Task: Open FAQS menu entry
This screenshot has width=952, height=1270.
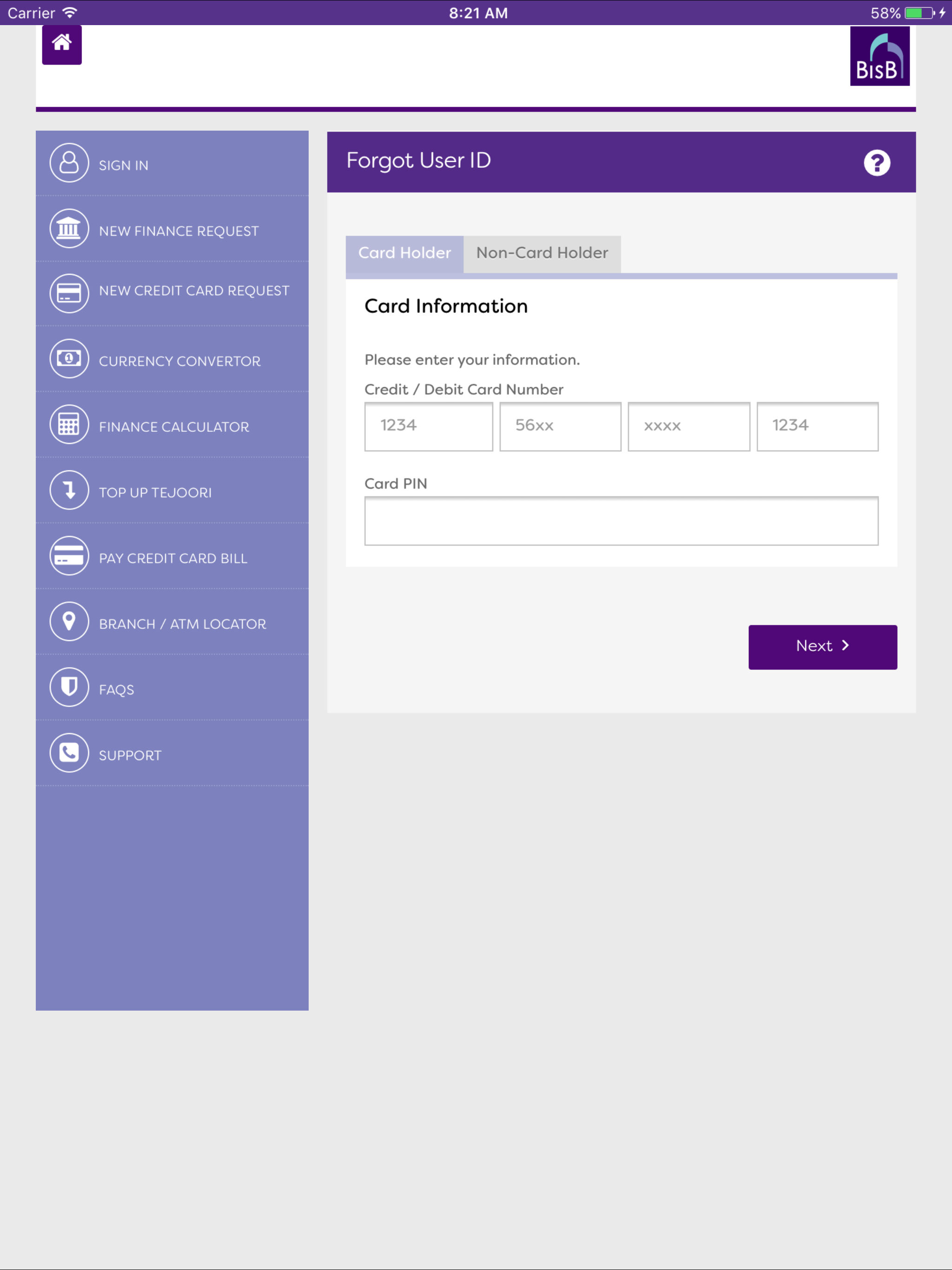Action: 172,688
